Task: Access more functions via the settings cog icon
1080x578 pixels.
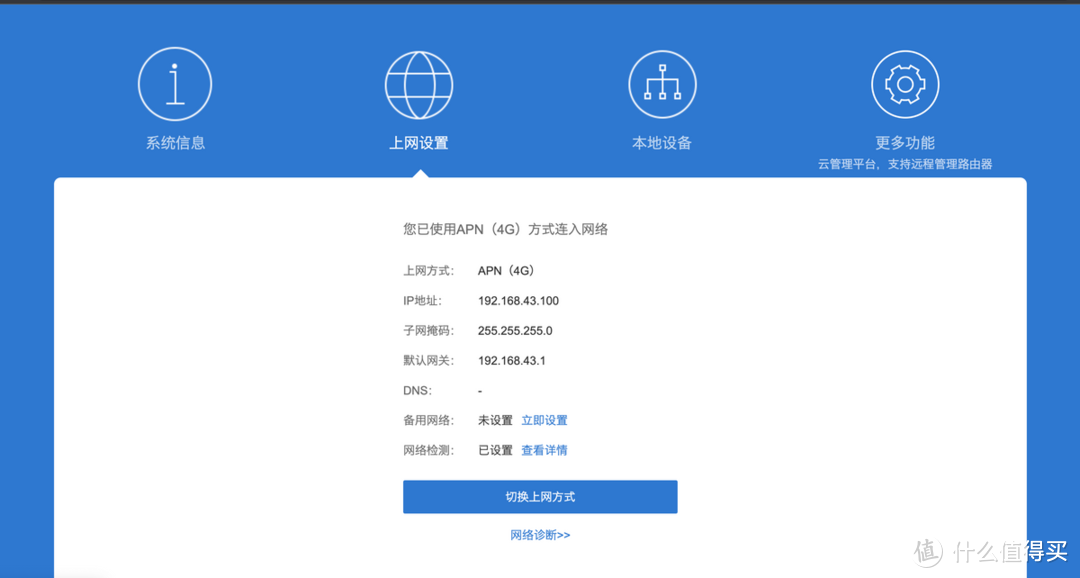Action: point(905,84)
